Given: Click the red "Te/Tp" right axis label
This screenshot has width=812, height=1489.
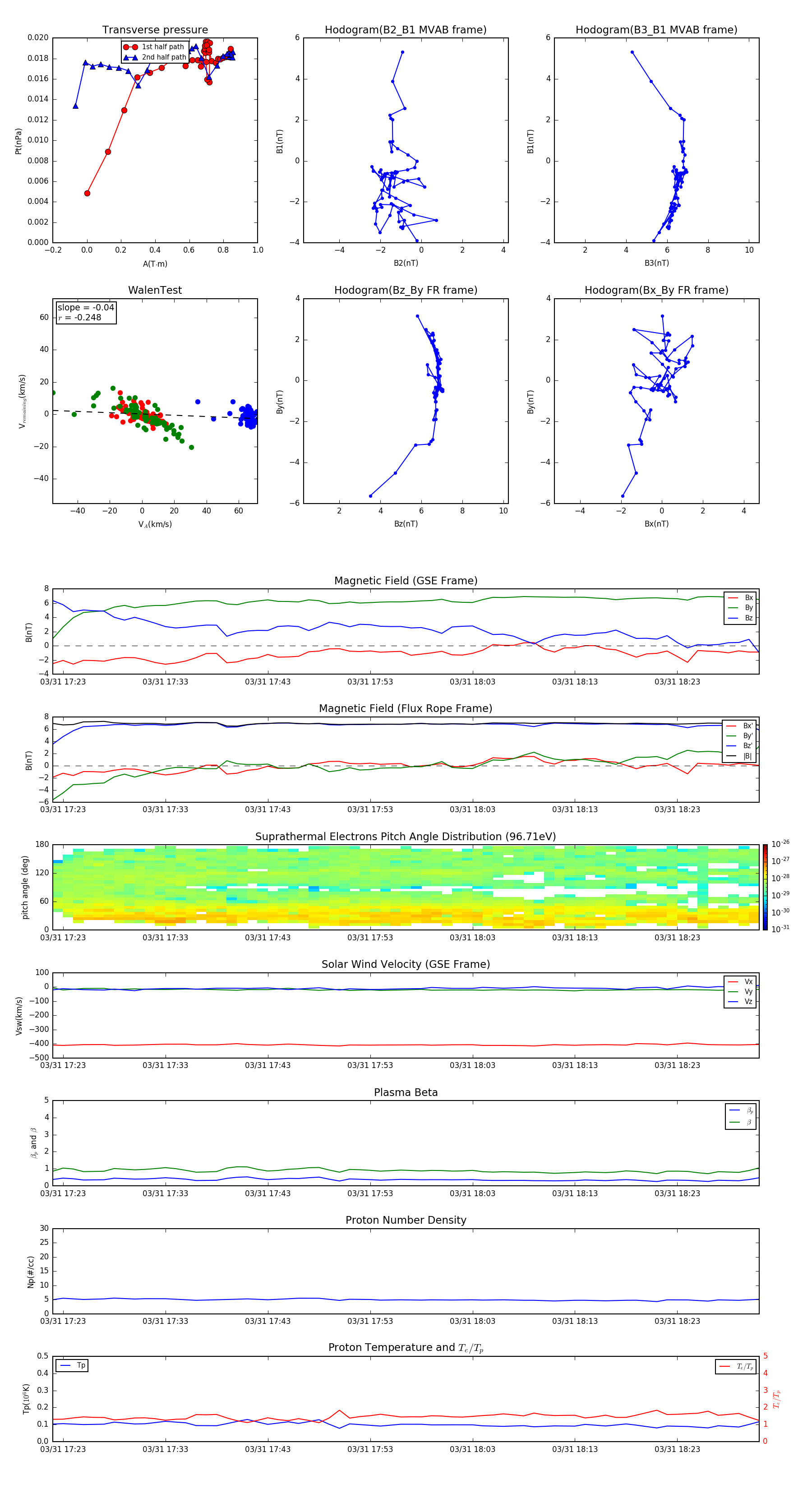Looking at the screenshot, I should pos(777,1399).
